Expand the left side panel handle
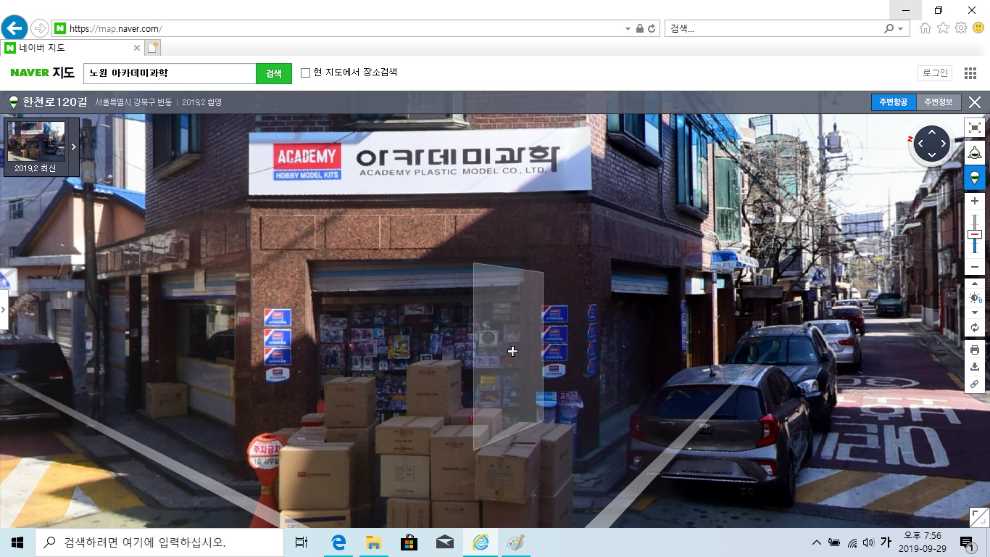 tap(4, 310)
